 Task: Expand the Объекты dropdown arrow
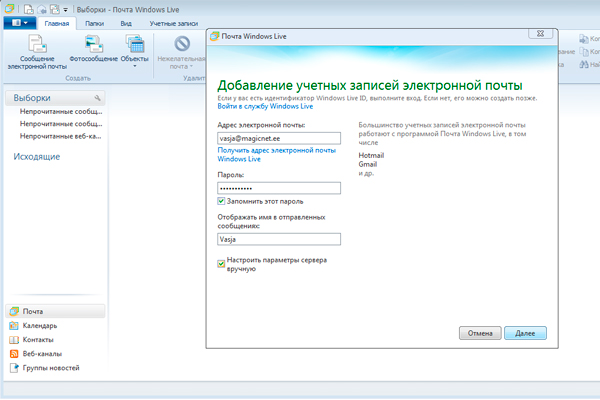(x=134, y=67)
